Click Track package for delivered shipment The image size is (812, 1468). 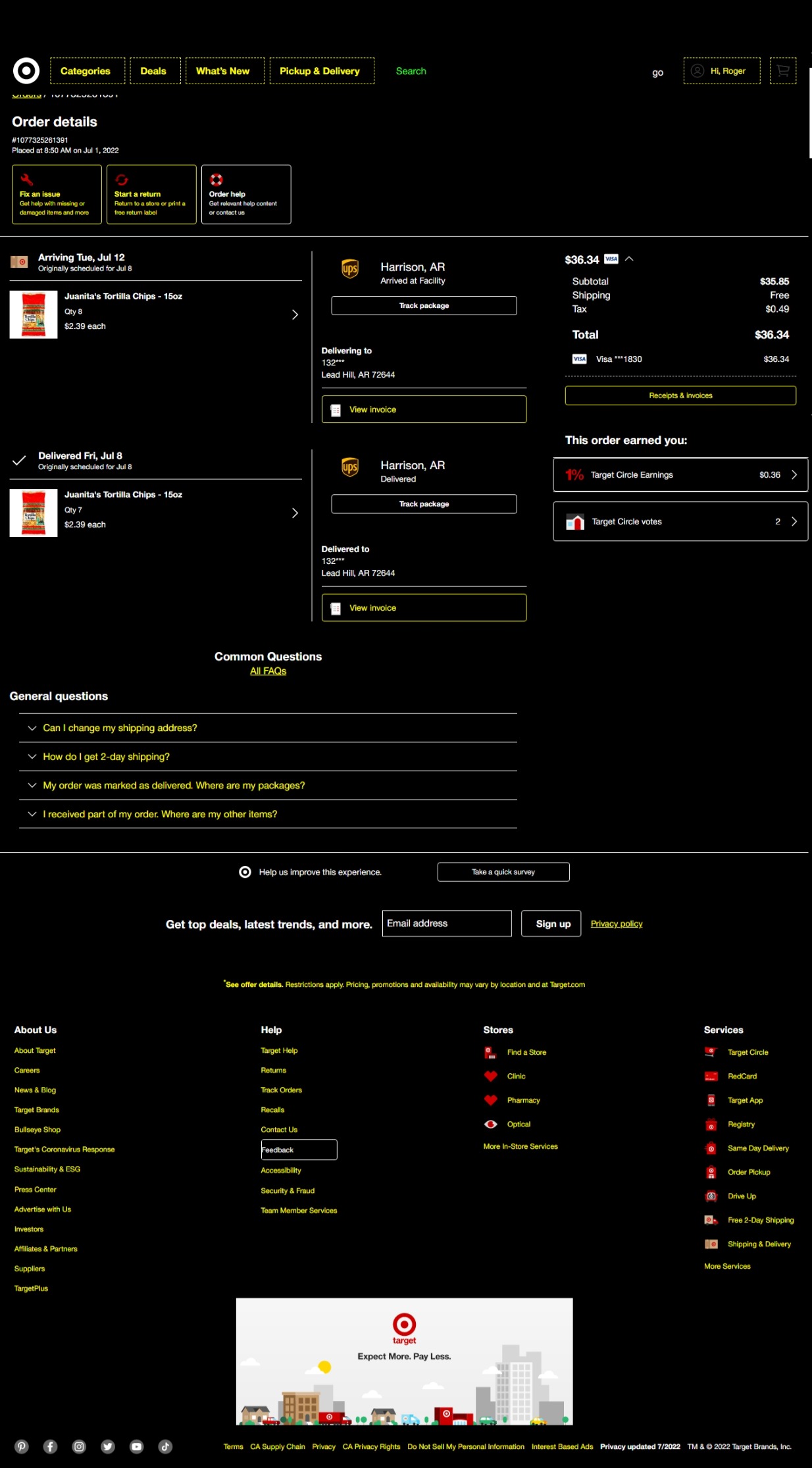click(424, 504)
